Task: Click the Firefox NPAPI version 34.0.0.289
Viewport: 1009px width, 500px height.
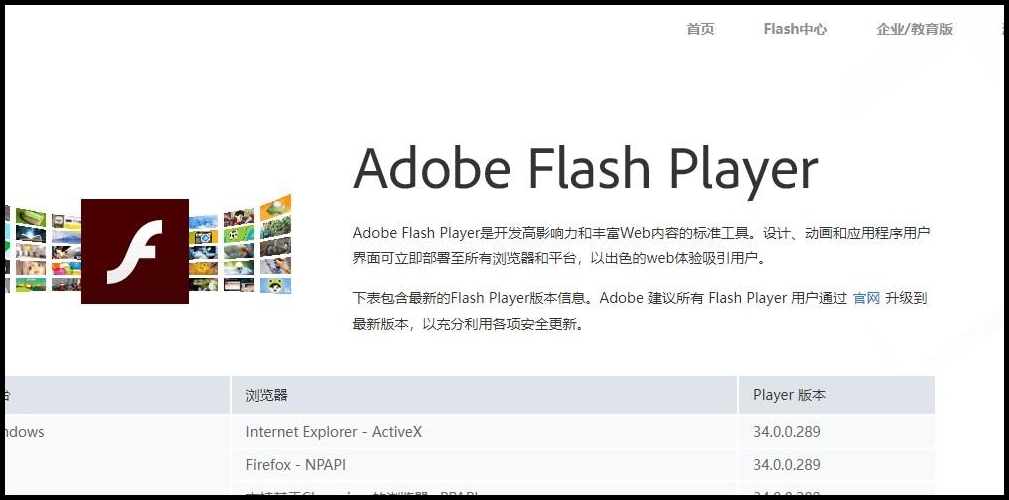Action: [787, 465]
